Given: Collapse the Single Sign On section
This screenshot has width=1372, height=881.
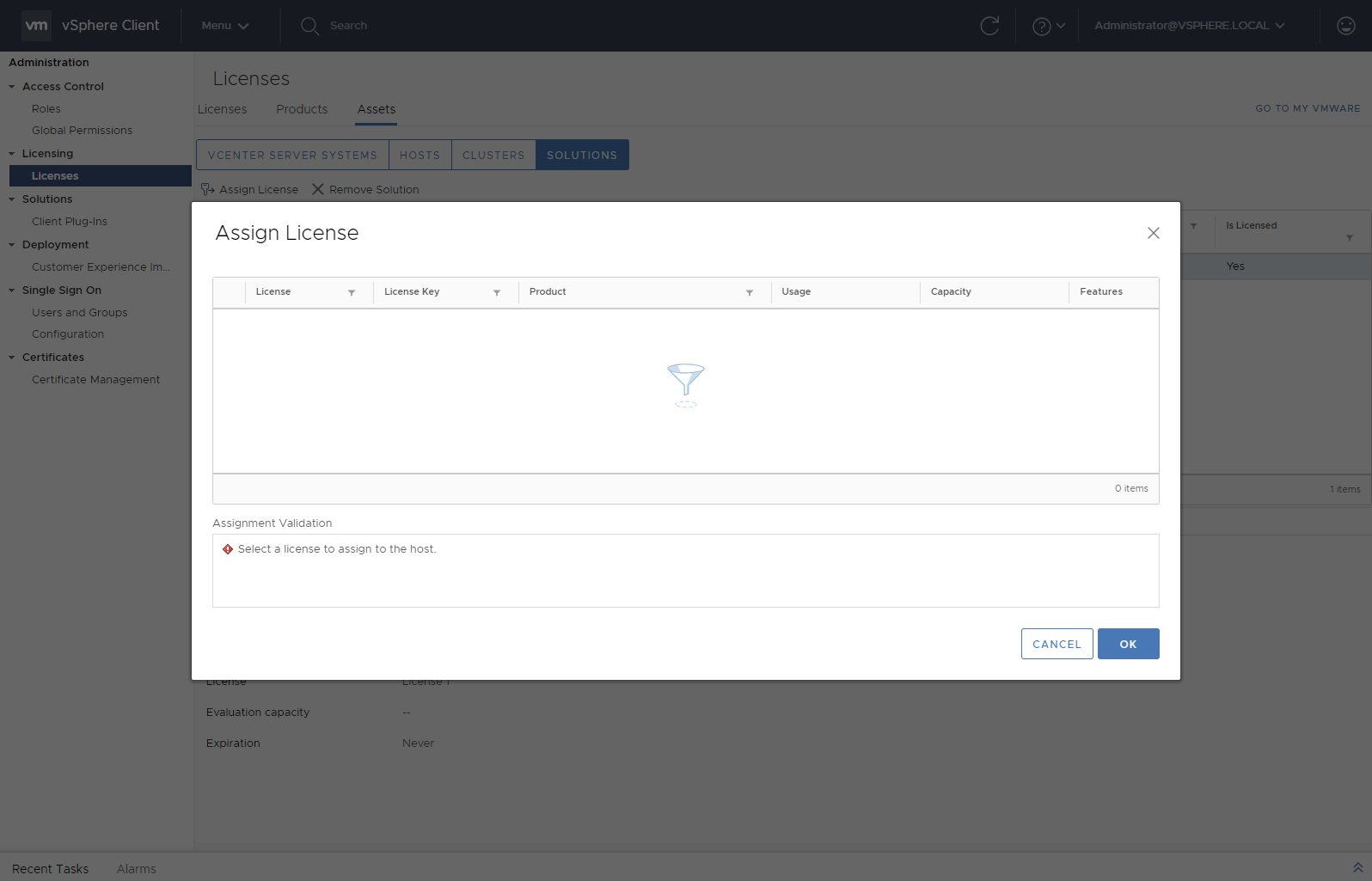Looking at the screenshot, I should tap(12, 291).
